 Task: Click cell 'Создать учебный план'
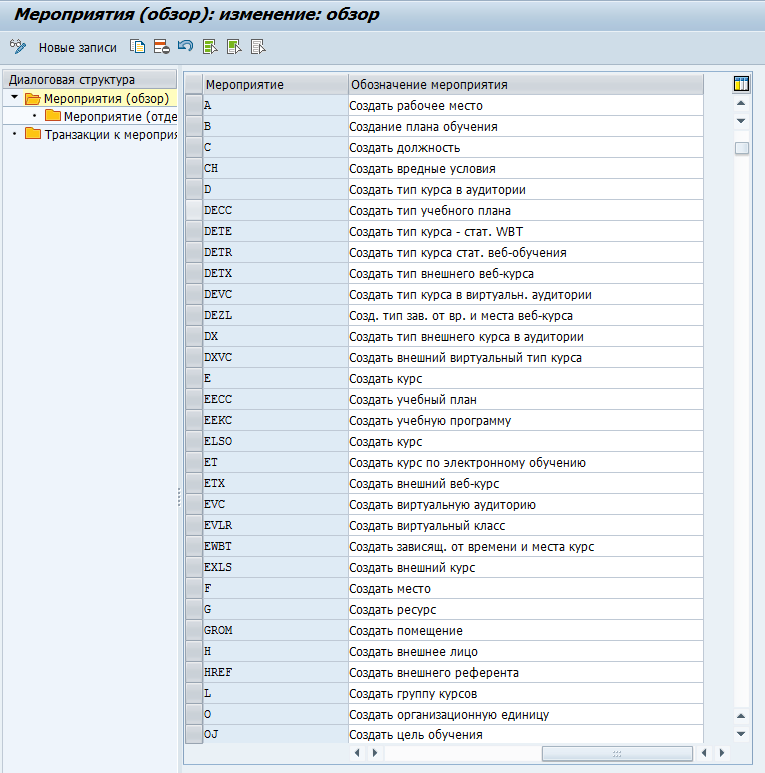pos(525,400)
